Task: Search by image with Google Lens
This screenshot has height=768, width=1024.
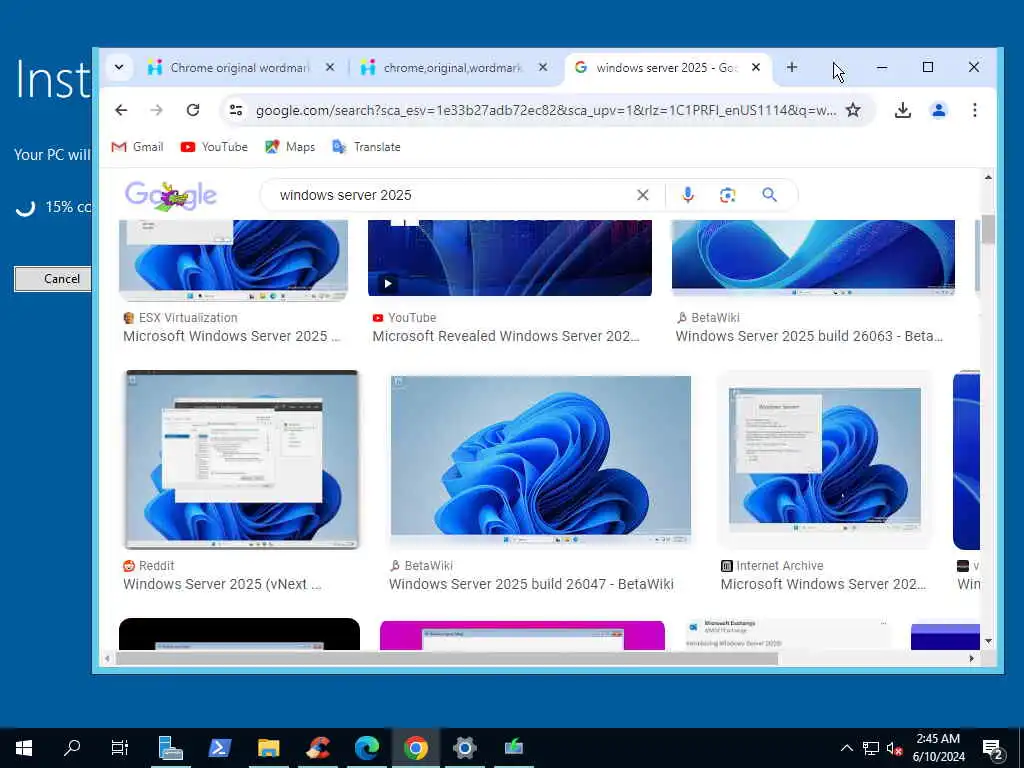Action: [728, 195]
